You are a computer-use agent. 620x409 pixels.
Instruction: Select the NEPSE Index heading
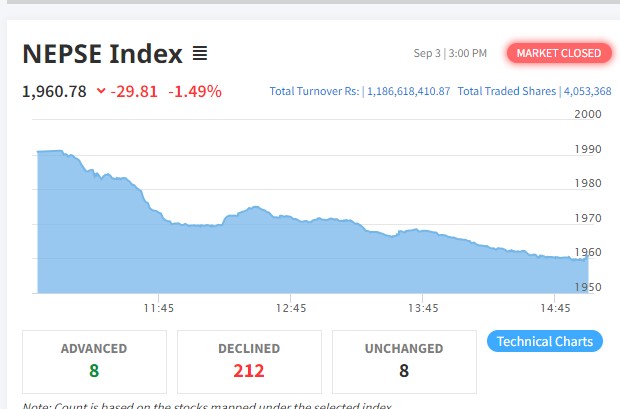[102, 53]
